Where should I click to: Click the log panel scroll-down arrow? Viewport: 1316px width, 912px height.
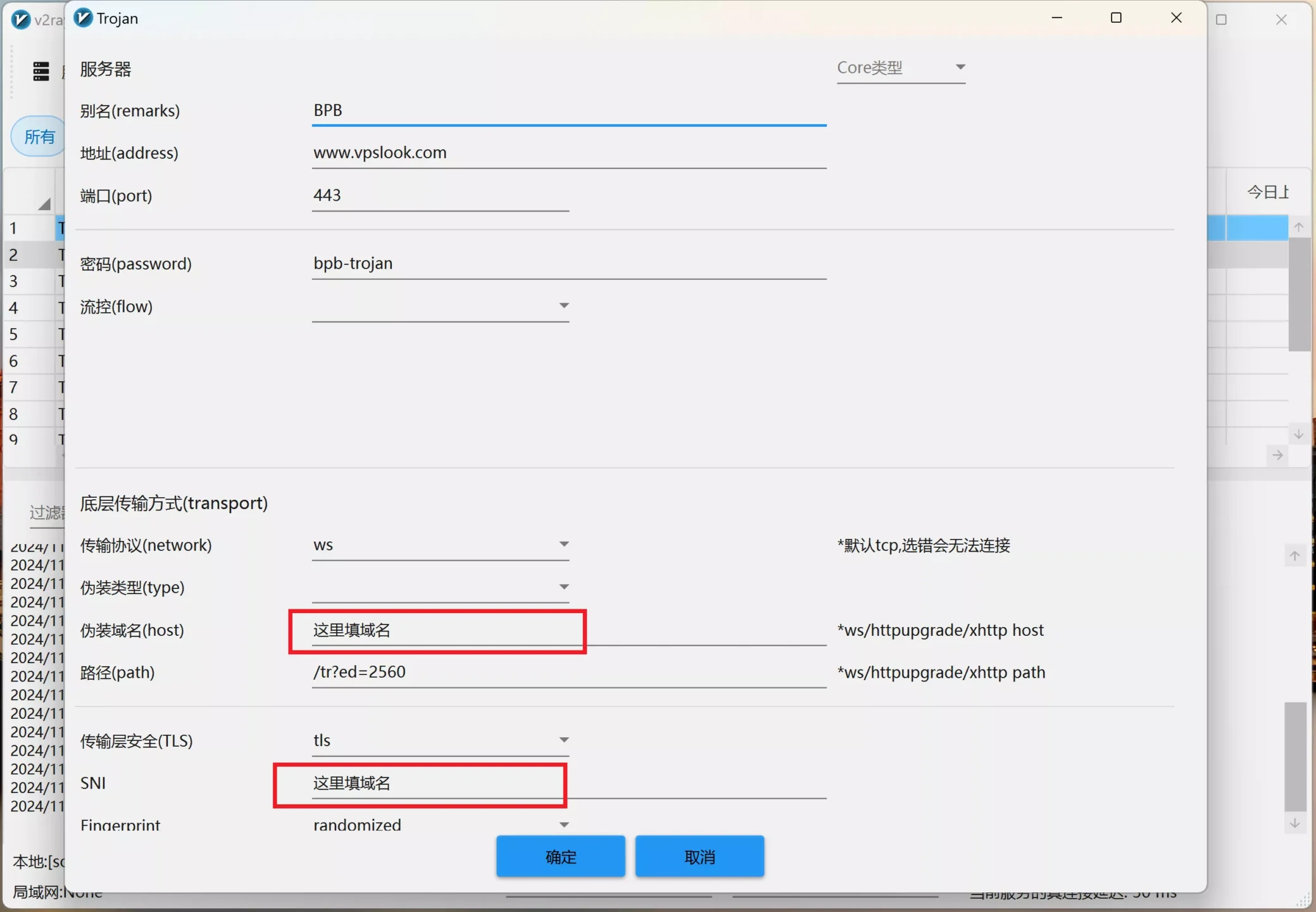click(1295, 823)
